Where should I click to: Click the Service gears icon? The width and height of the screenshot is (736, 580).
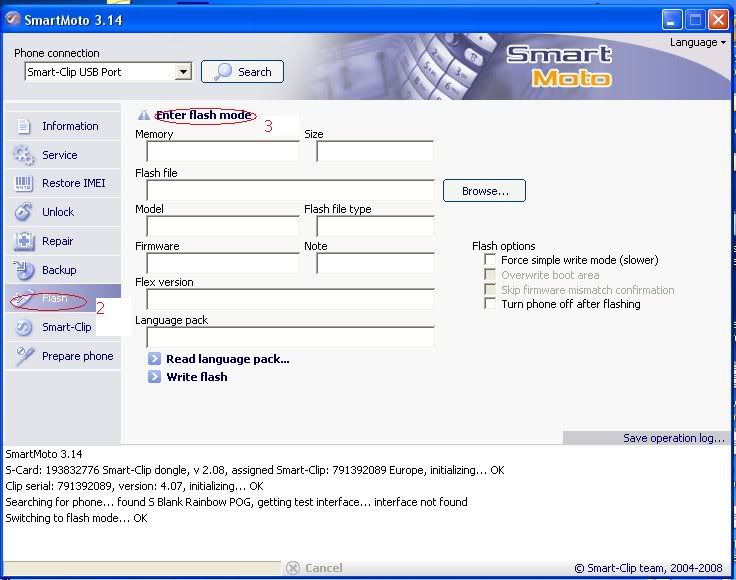click(x=23, y=155)
